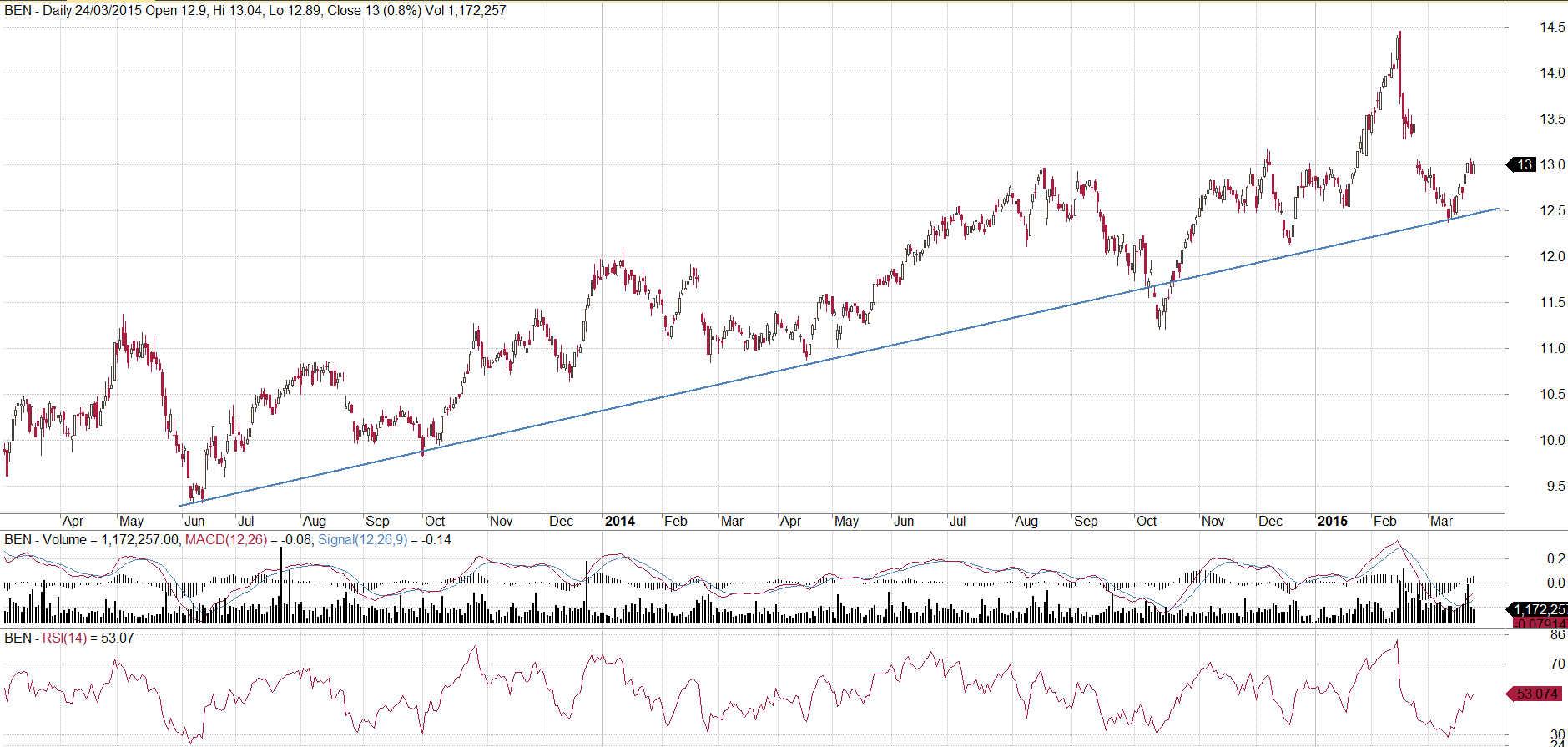Click the rightmost Mar label on the time axis
Image resolution: width=1568 pixels, height=747 pixels.
coord(1441,521)
